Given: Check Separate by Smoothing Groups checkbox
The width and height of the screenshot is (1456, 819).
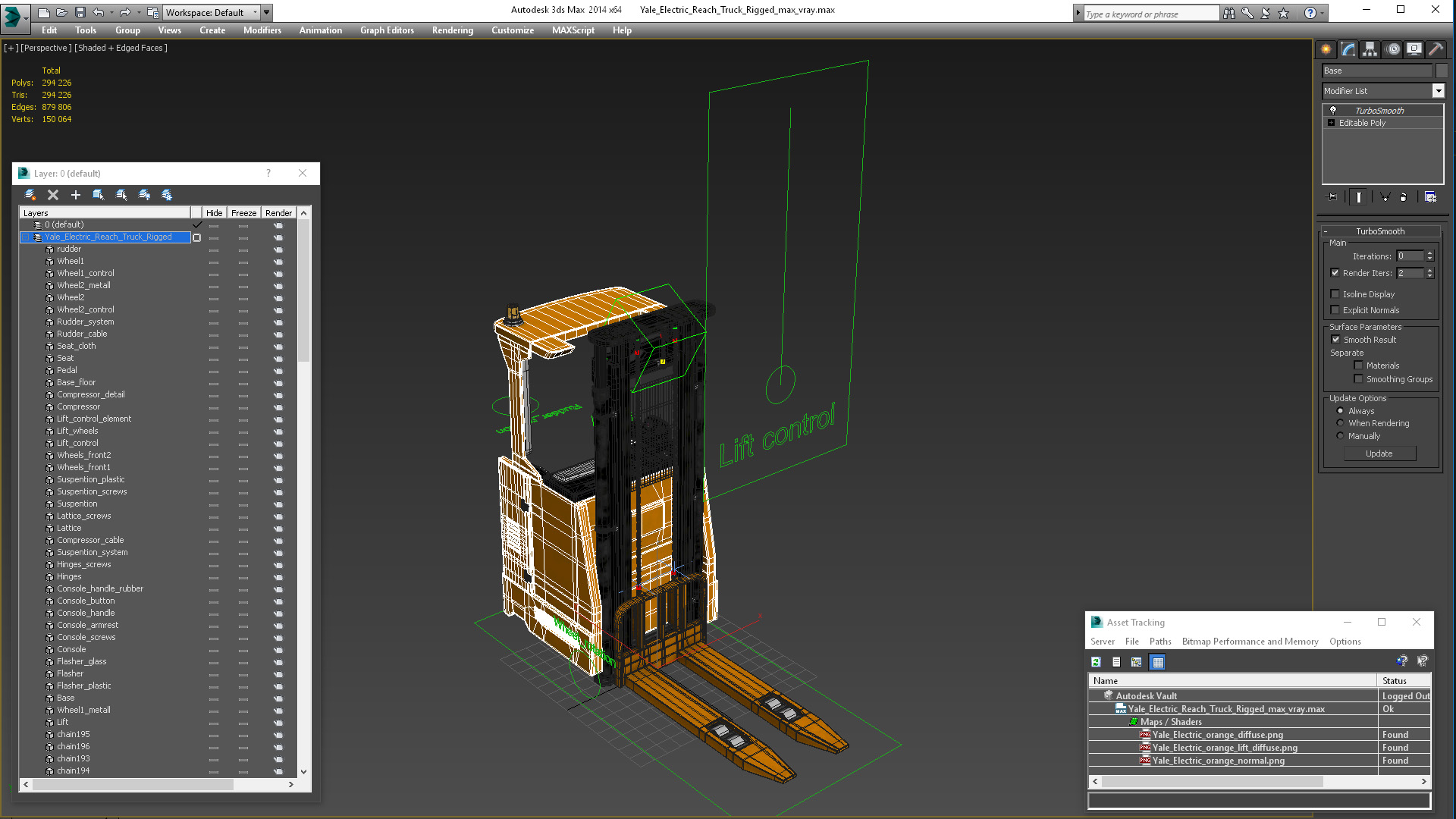Looking at the screenshot, I should coord(1358,379).
